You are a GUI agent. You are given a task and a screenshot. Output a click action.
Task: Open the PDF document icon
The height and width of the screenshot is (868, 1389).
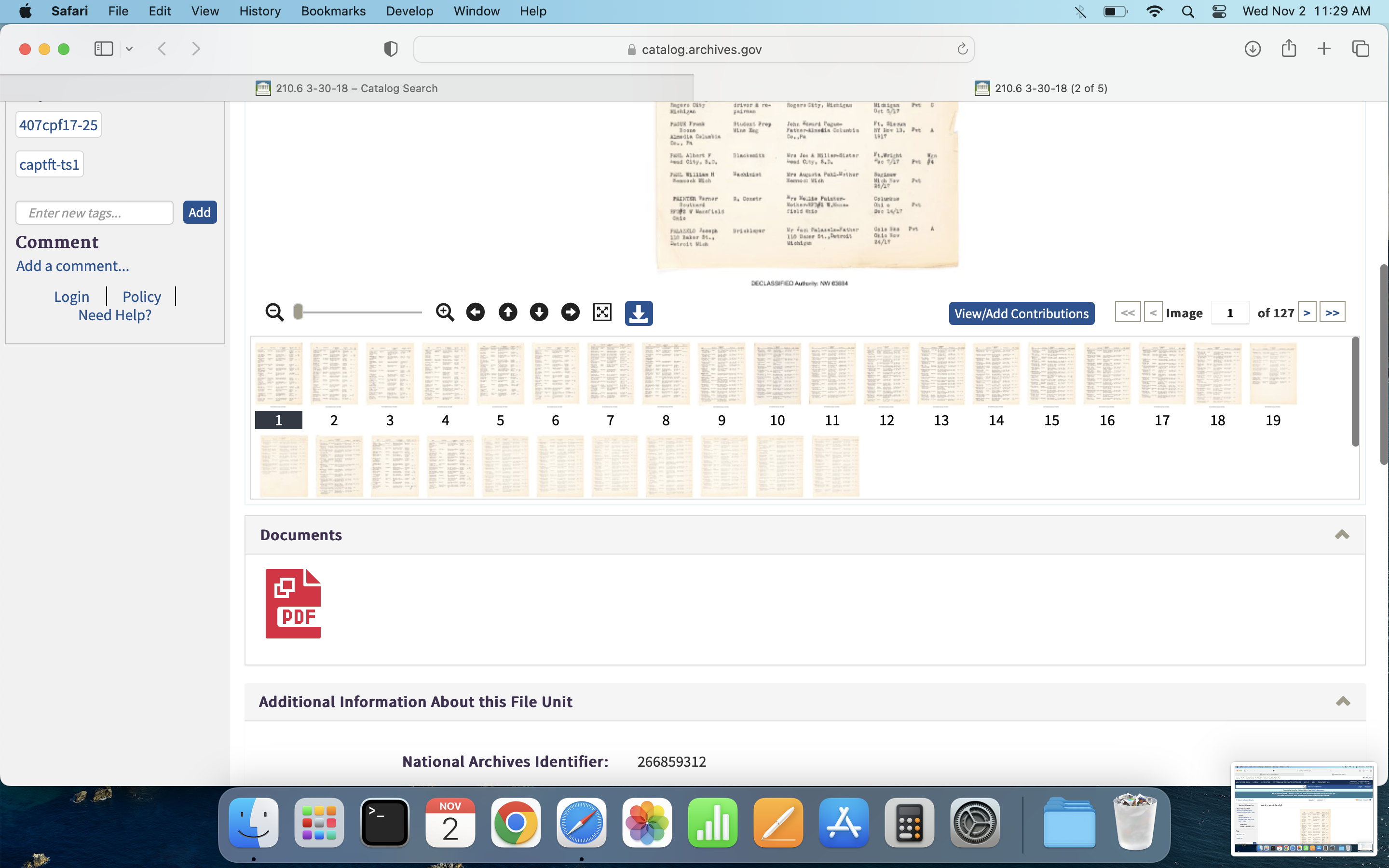(x=293, y=603)
